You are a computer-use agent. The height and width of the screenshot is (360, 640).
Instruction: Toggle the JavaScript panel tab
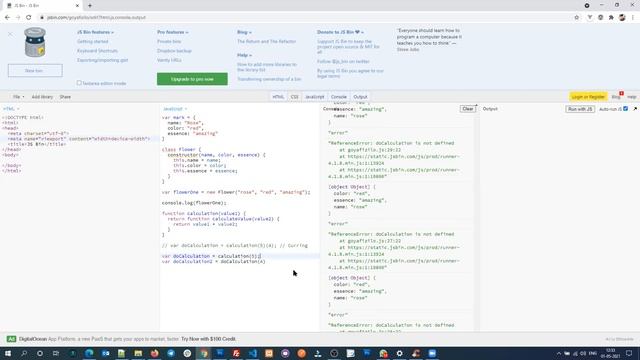point(315,97)
